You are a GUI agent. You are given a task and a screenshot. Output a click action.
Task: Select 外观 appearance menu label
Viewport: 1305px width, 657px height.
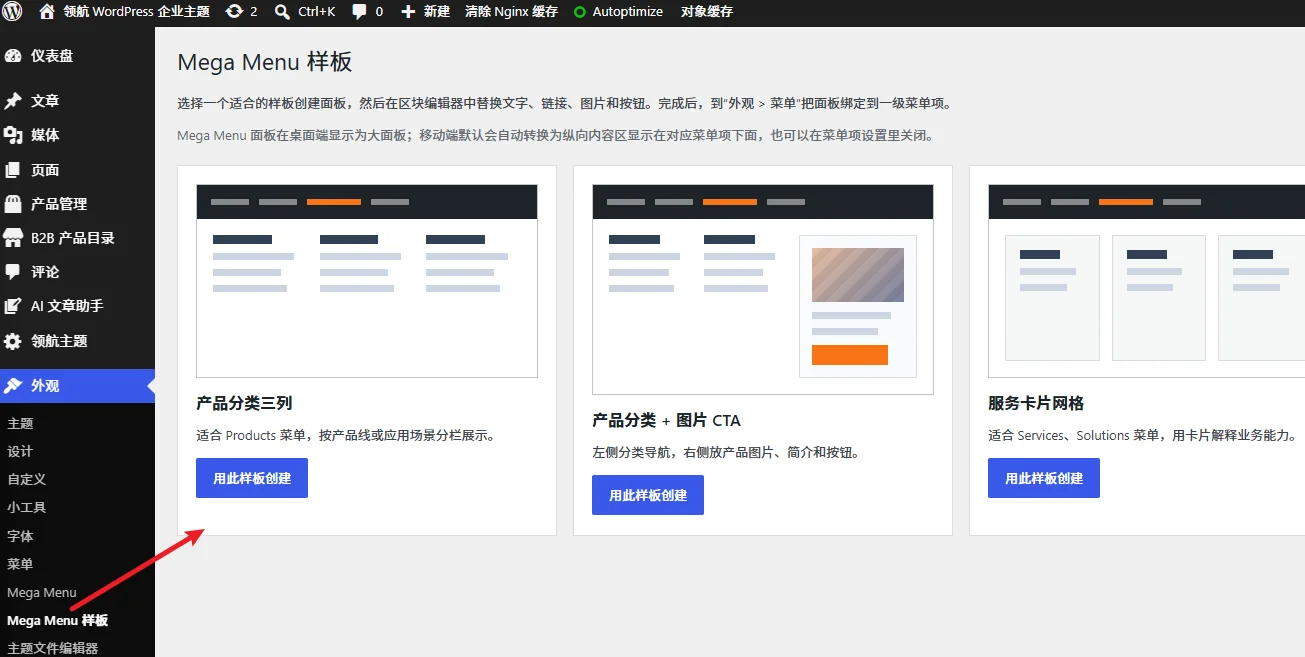[x=45, y=386]
